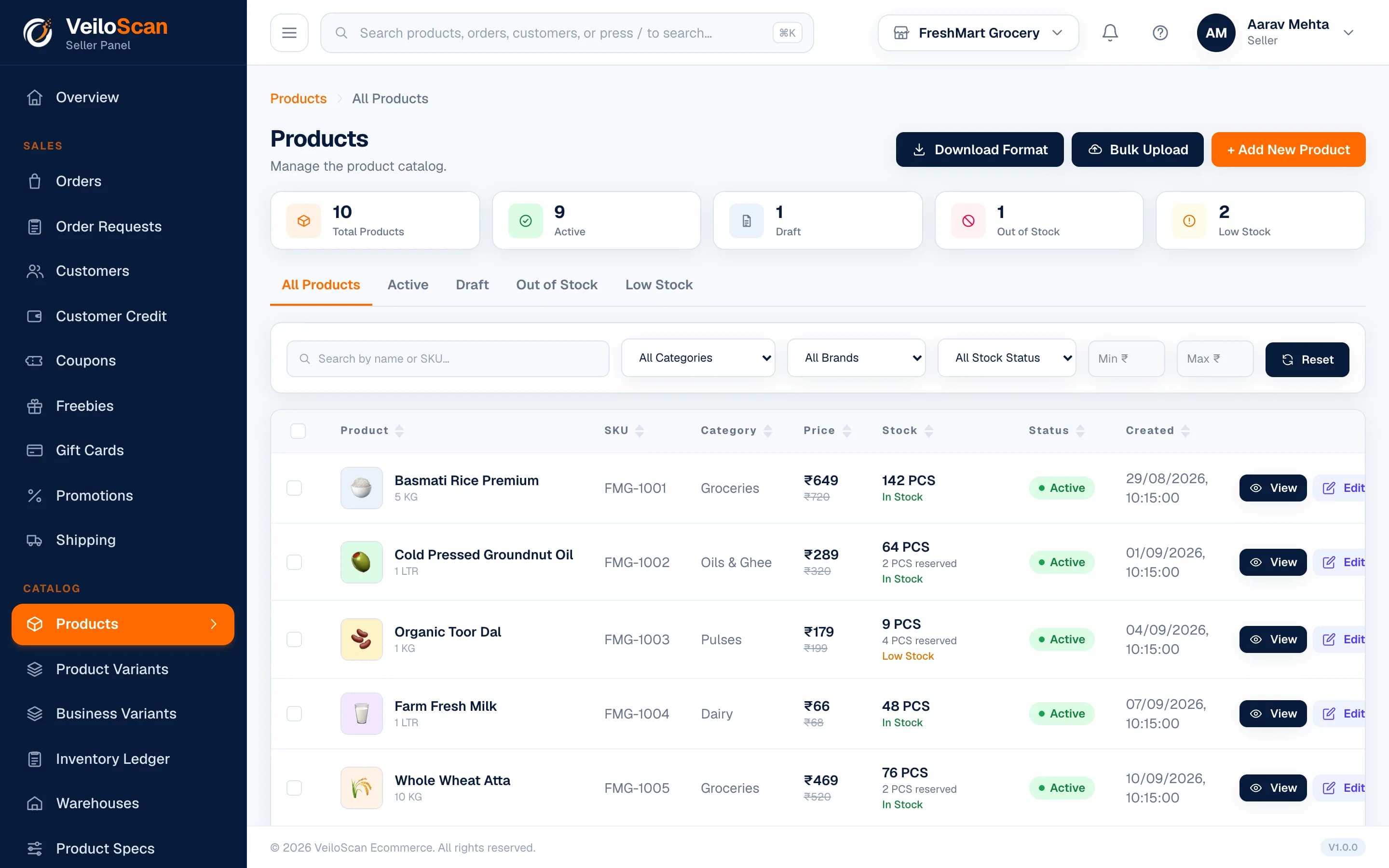Open the FreshMart Grocery store selector

tap(978, 33)
